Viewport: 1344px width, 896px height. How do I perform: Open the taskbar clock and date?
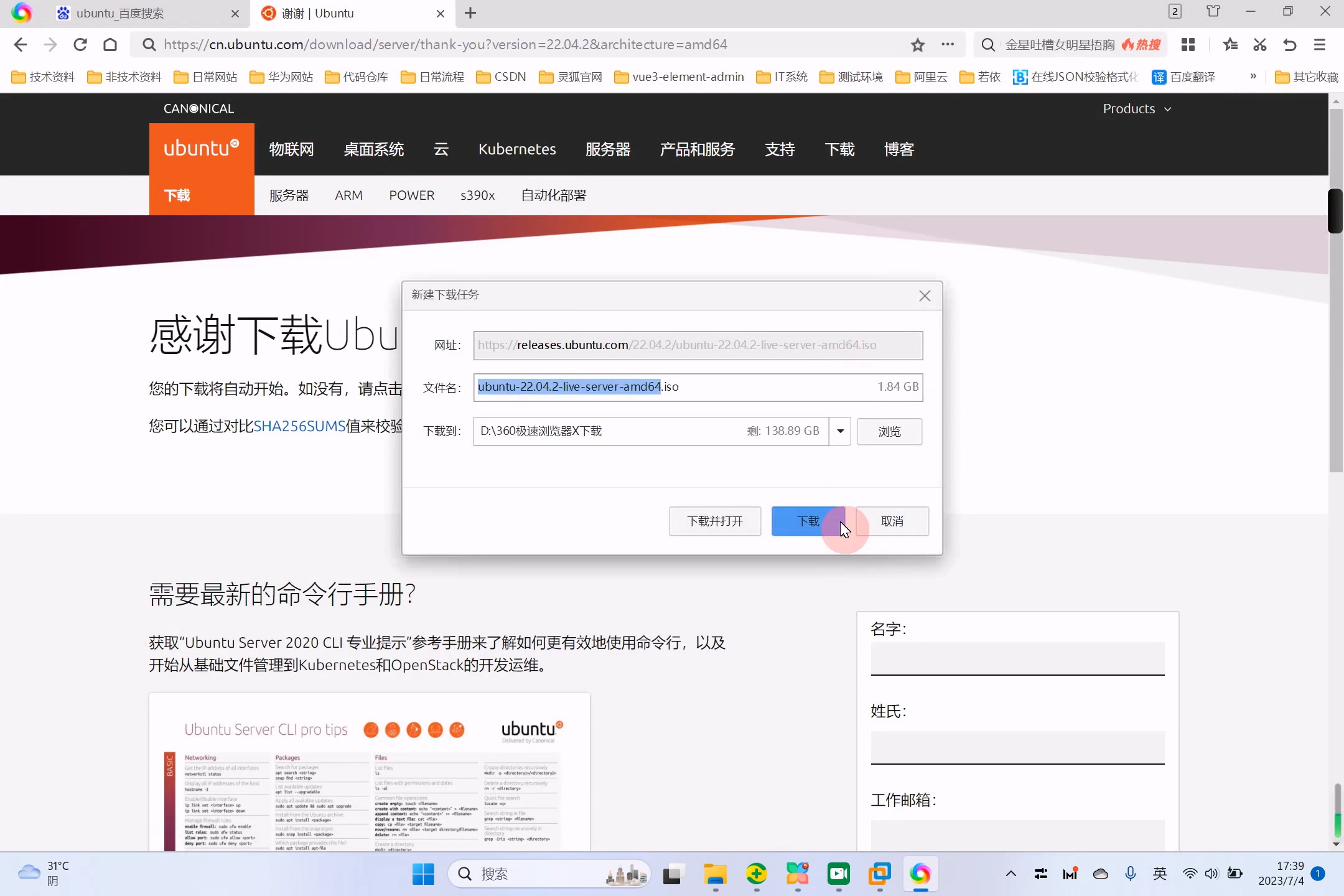[1281, 874]
